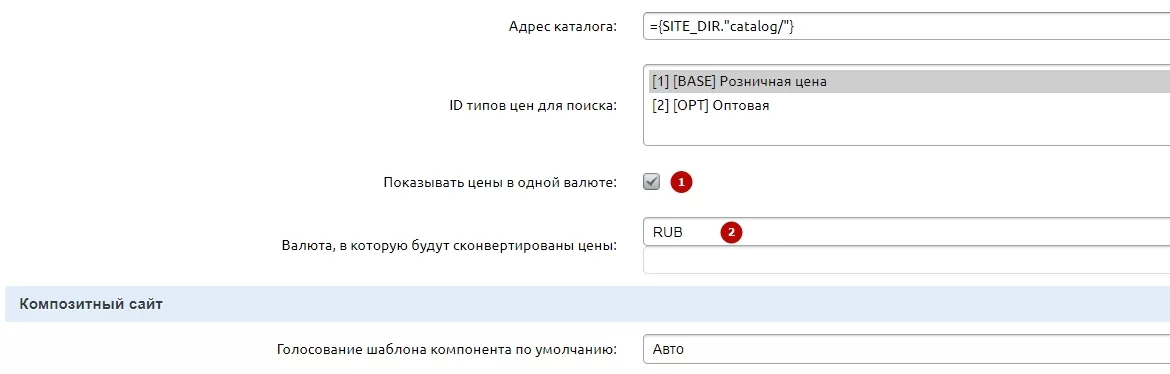1170x374 pixels.
Task: Collapse the 'Композитный сайт' section header
Action: click(587, 304)
